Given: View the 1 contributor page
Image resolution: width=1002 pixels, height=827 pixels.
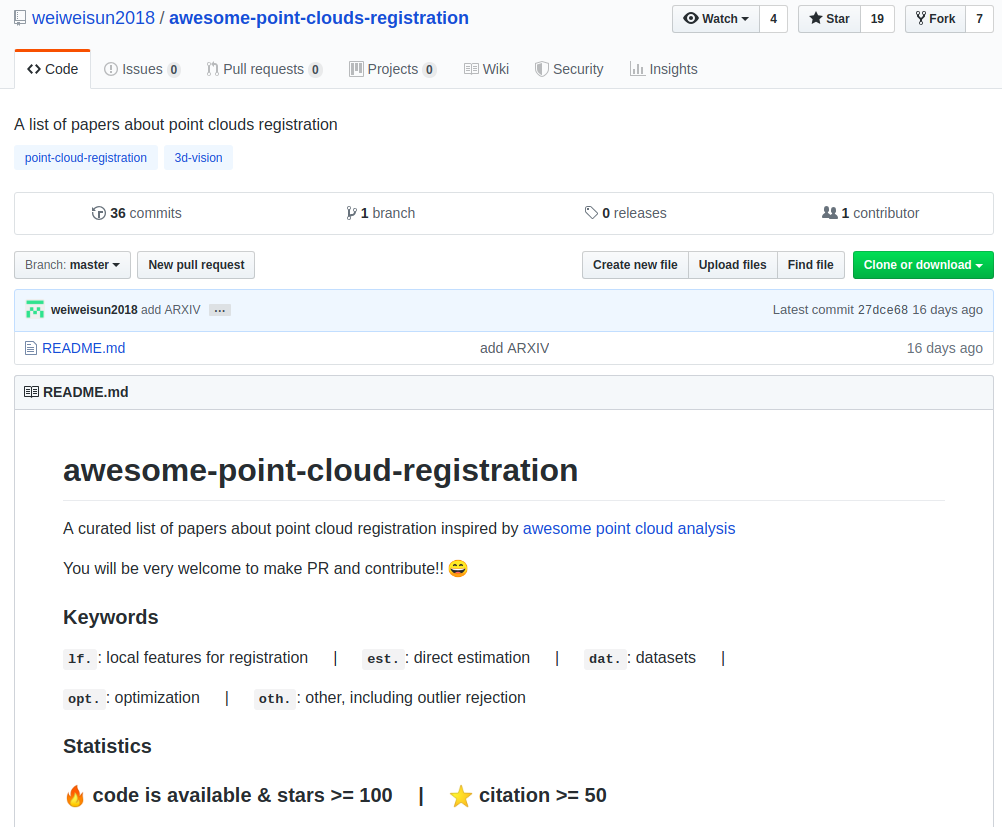Looking at the screenshot, I should click(870, 213).
